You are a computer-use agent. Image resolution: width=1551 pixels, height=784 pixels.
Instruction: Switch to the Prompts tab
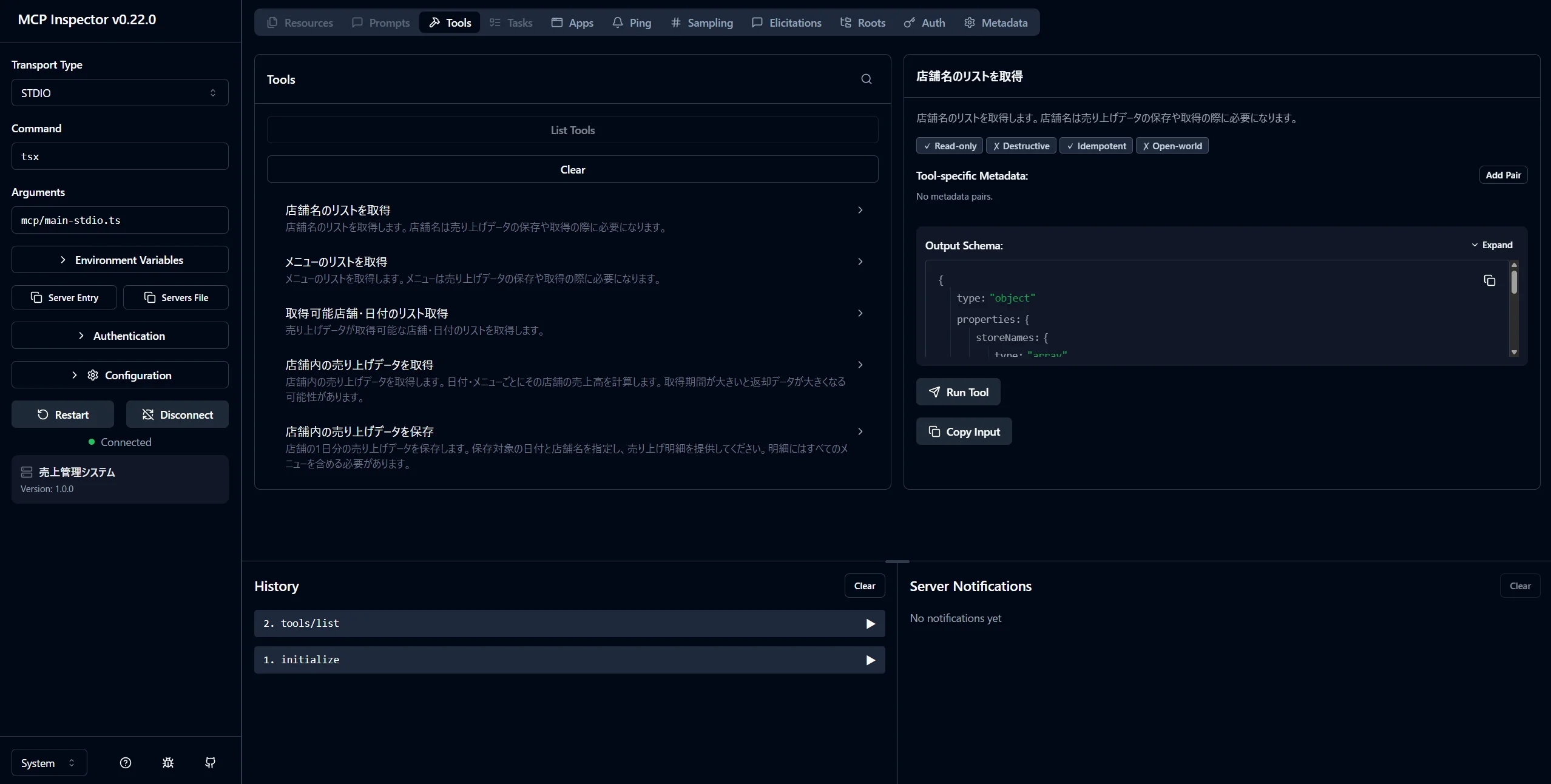point(380,22)
